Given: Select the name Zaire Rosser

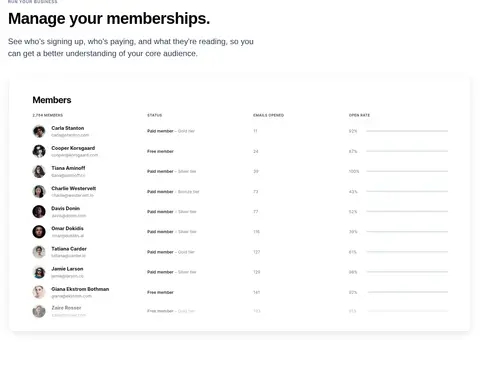Looking at the screenshot, I should [66, 308].
